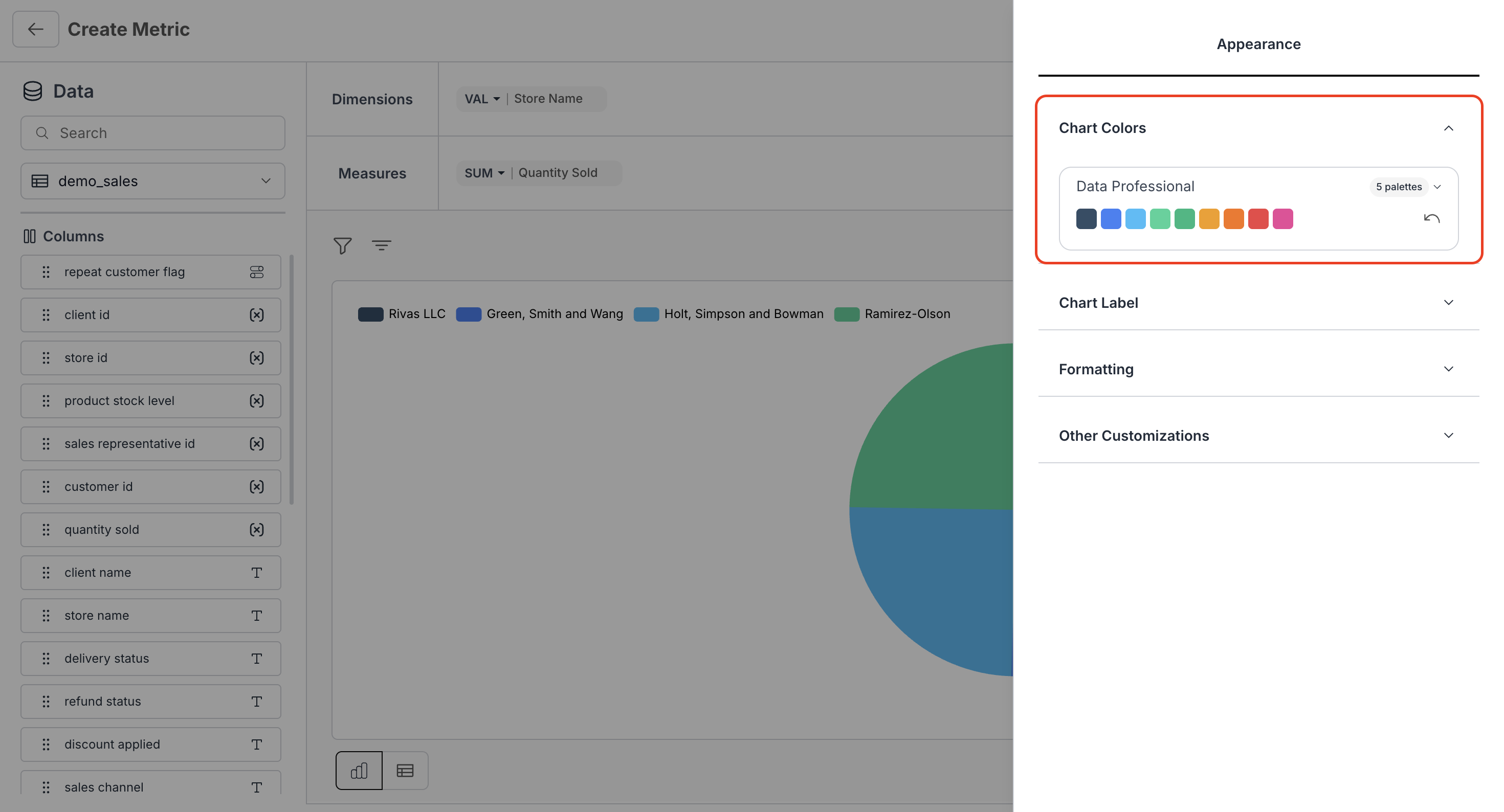This screenshot has width=1504, height=812.
Task: Click number type icon on store id
Action: tap(257, 358)
